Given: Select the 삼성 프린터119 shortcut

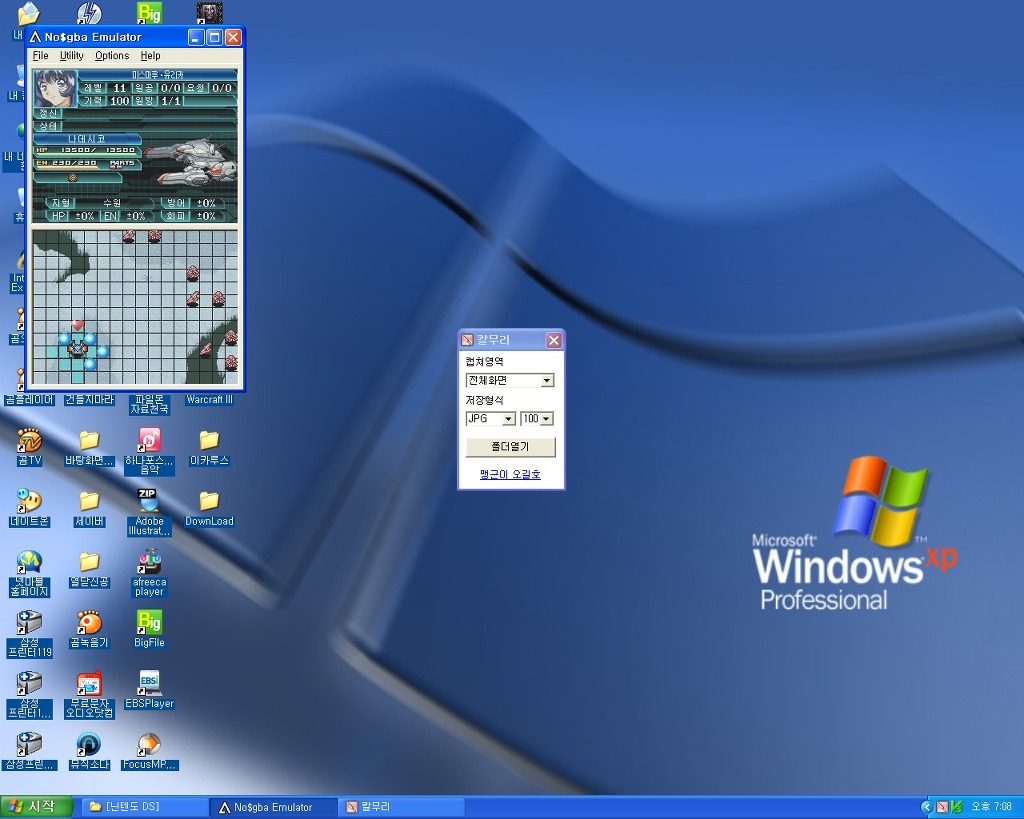Looking at the screenshot, I should pyautogui.click(x=29, y=623).
